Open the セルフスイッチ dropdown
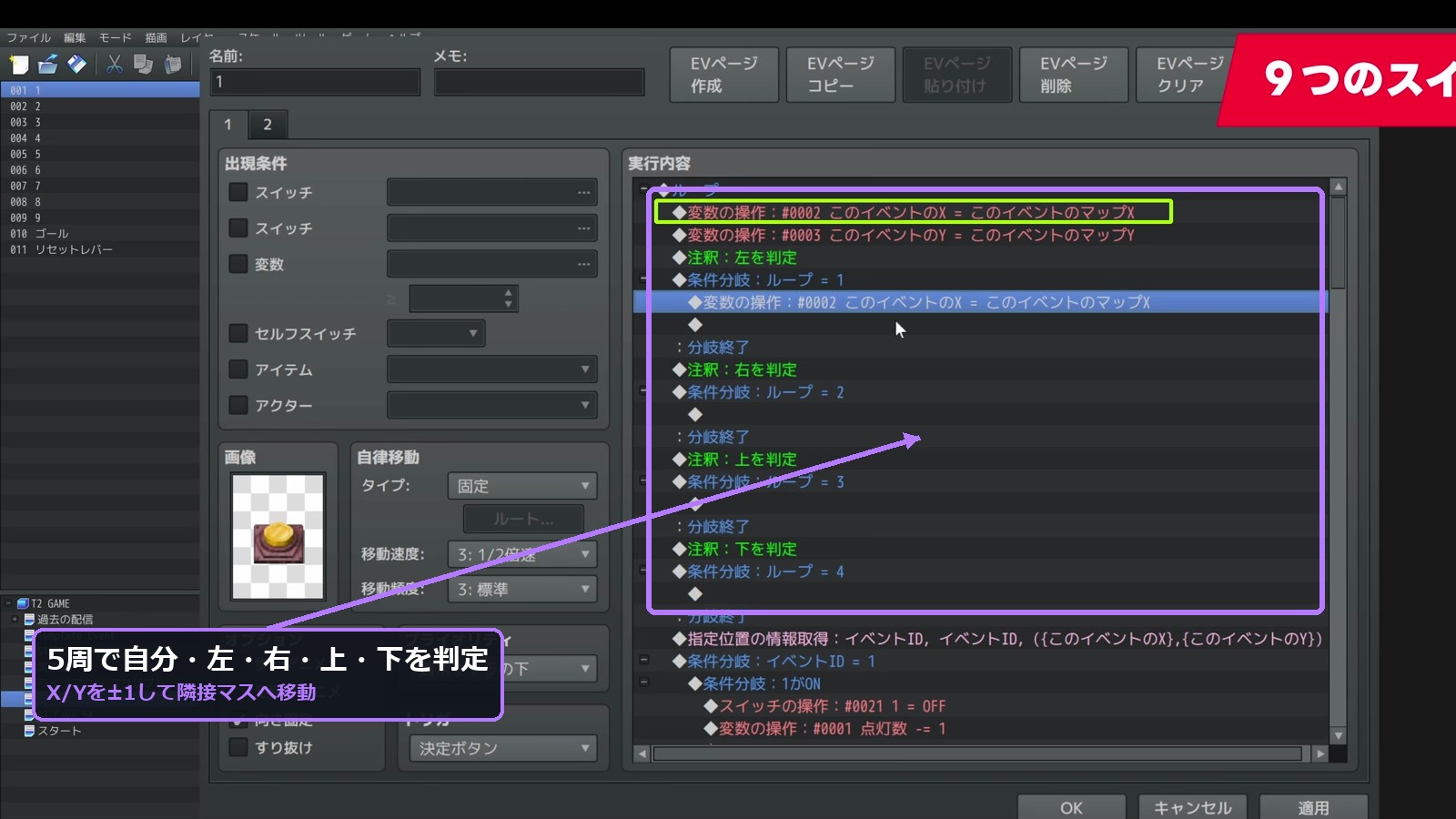 pos(436,333)
